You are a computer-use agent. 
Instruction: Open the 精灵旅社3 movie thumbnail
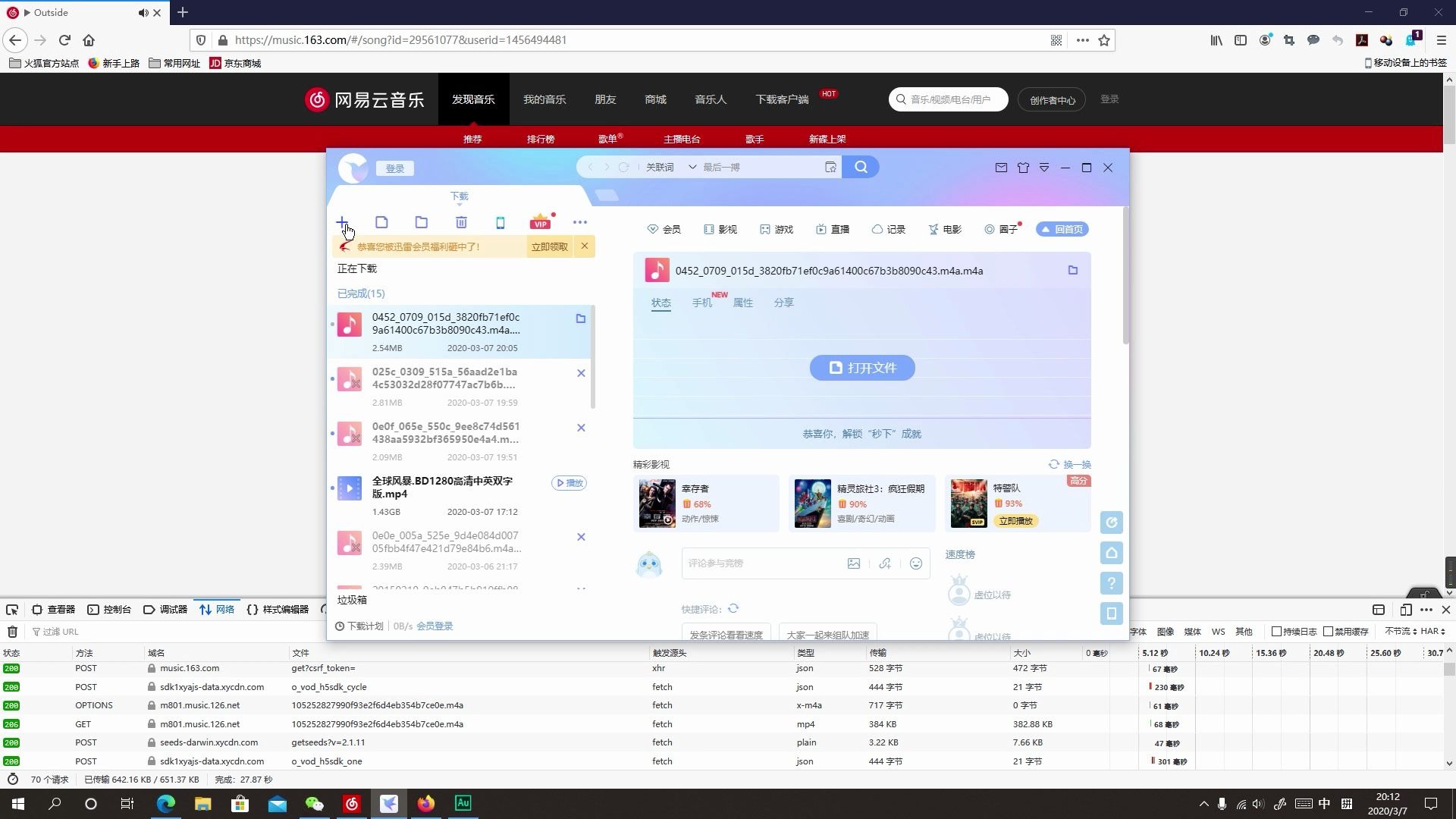coord(813,503)
